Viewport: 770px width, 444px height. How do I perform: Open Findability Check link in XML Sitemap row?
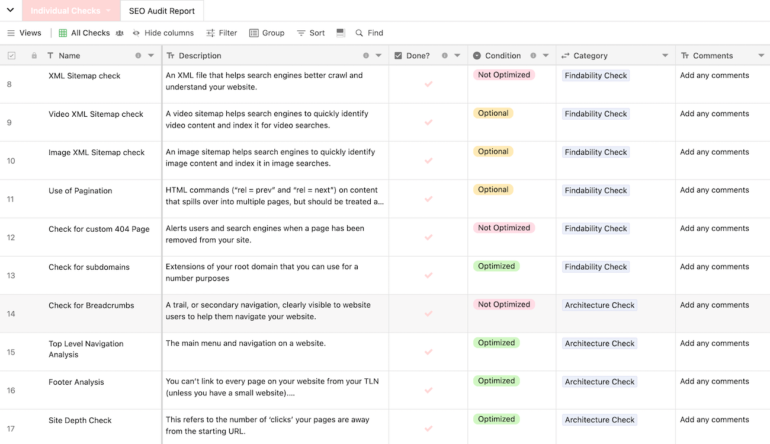[x=596, y=76]
